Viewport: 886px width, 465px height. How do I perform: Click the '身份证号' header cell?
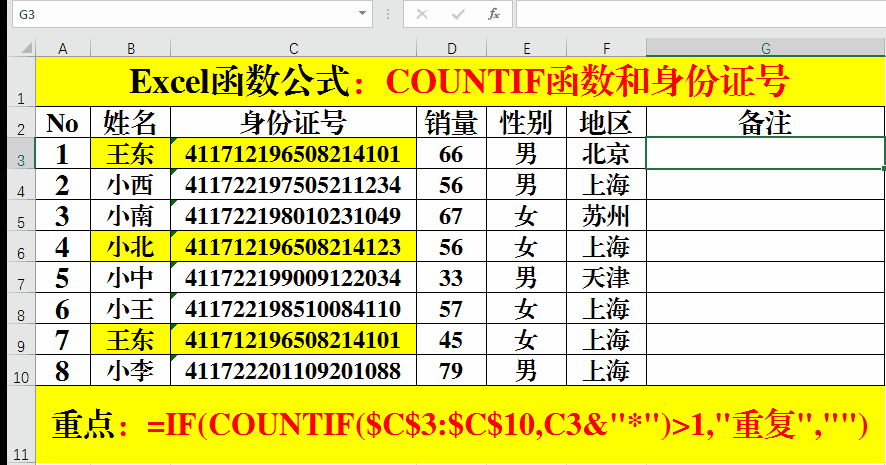(x=293, y=122)
